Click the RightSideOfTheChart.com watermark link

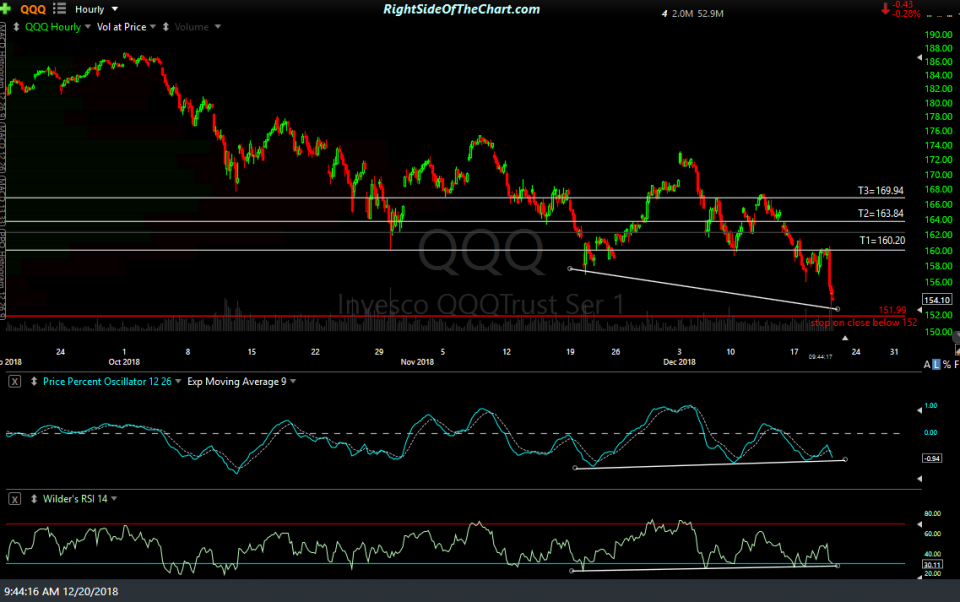click(x=460, y=8)
